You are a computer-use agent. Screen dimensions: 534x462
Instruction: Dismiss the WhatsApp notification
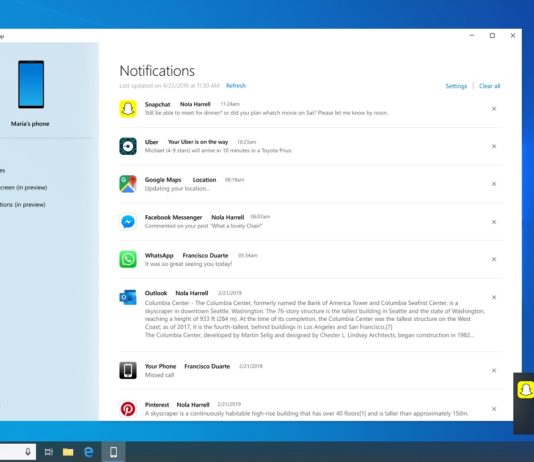494,259
